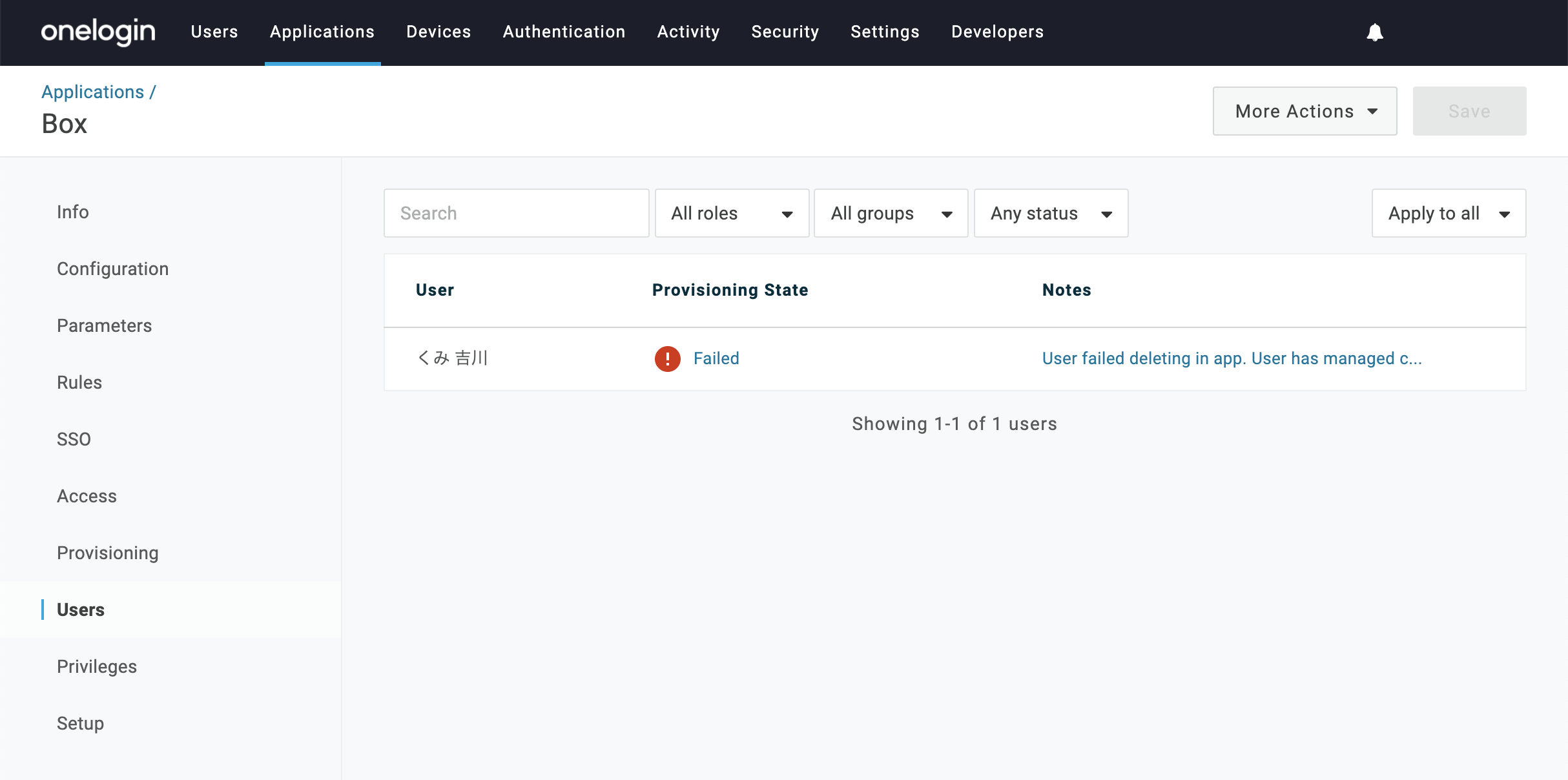Open the Users top menu
The image size is (1568, 780).
pyautogui.click(x=214, y=32)
